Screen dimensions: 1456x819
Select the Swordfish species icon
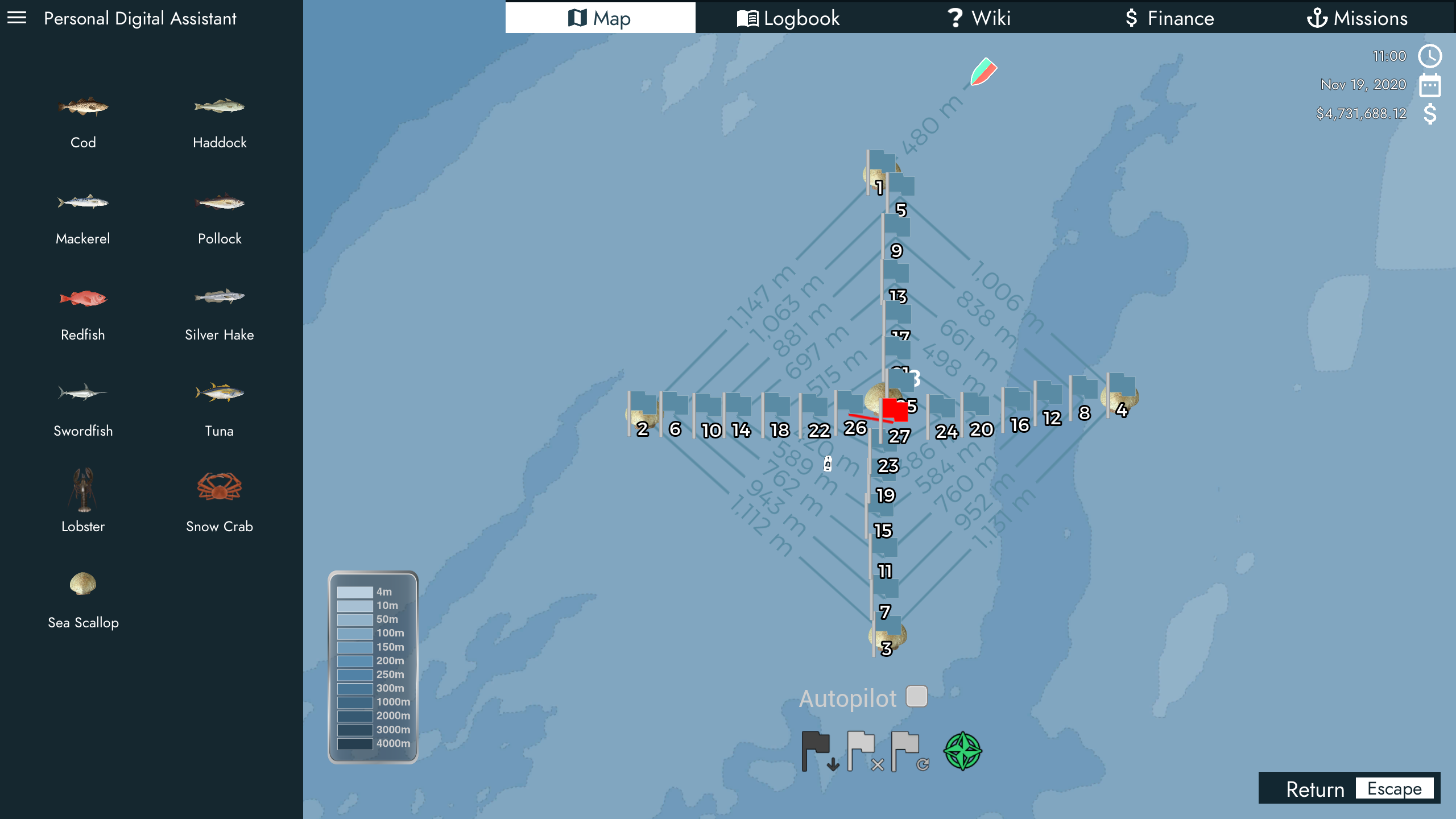[83, 392]
